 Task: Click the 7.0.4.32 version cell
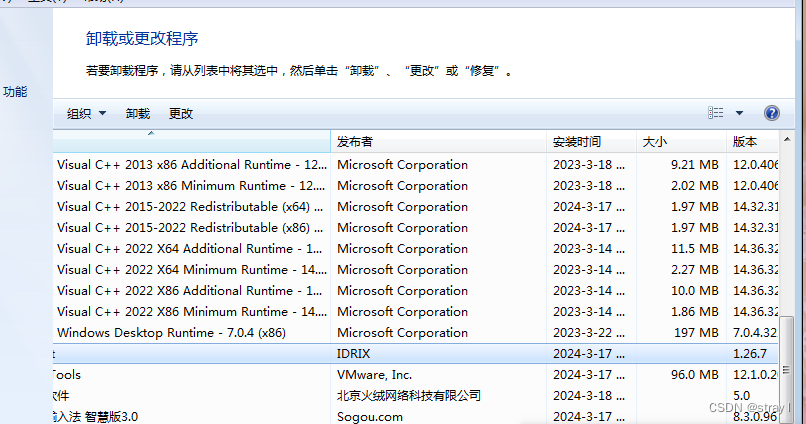755,333
